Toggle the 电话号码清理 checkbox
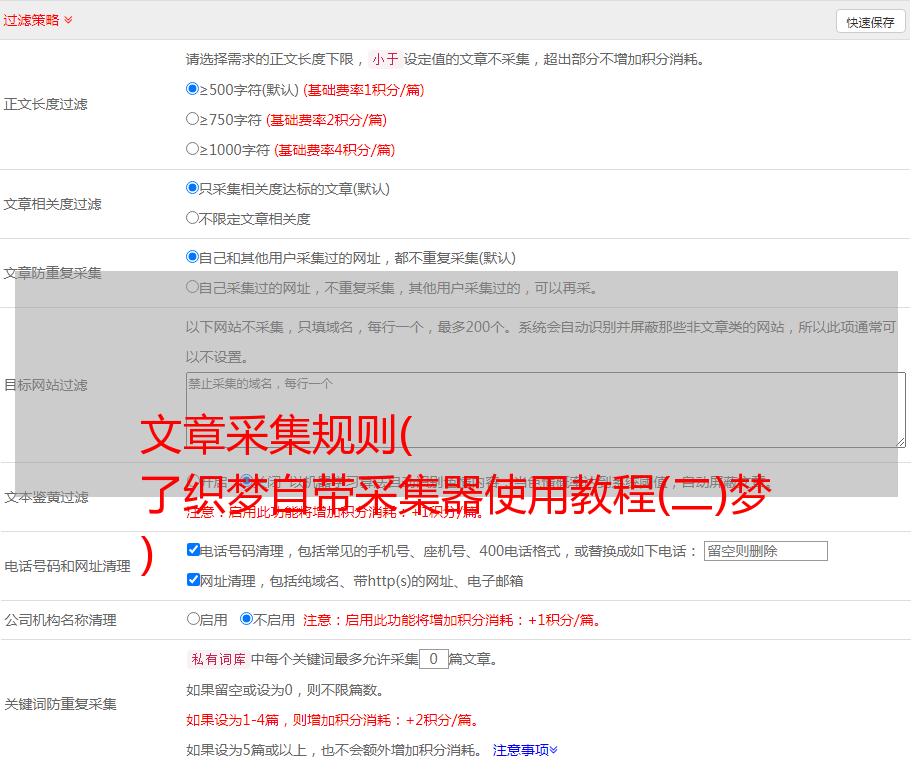 pyautogui.click(x=194, y=549)
